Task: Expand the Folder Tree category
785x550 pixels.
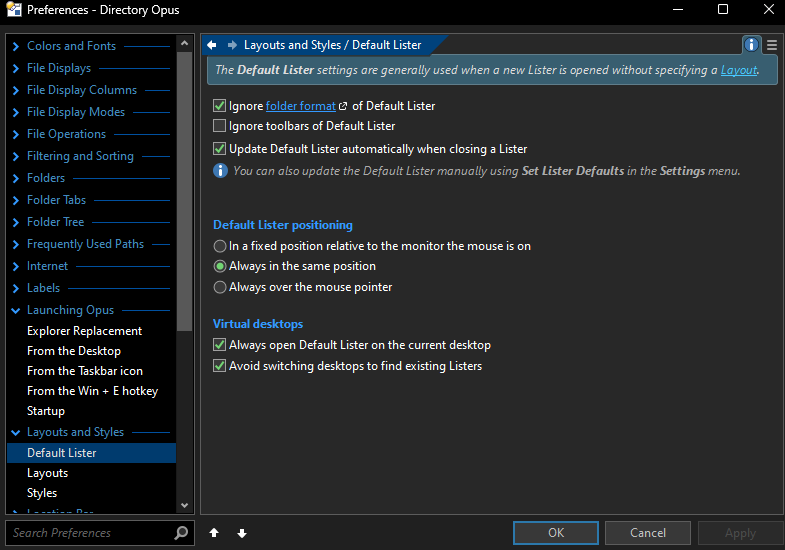Action: 16,222
